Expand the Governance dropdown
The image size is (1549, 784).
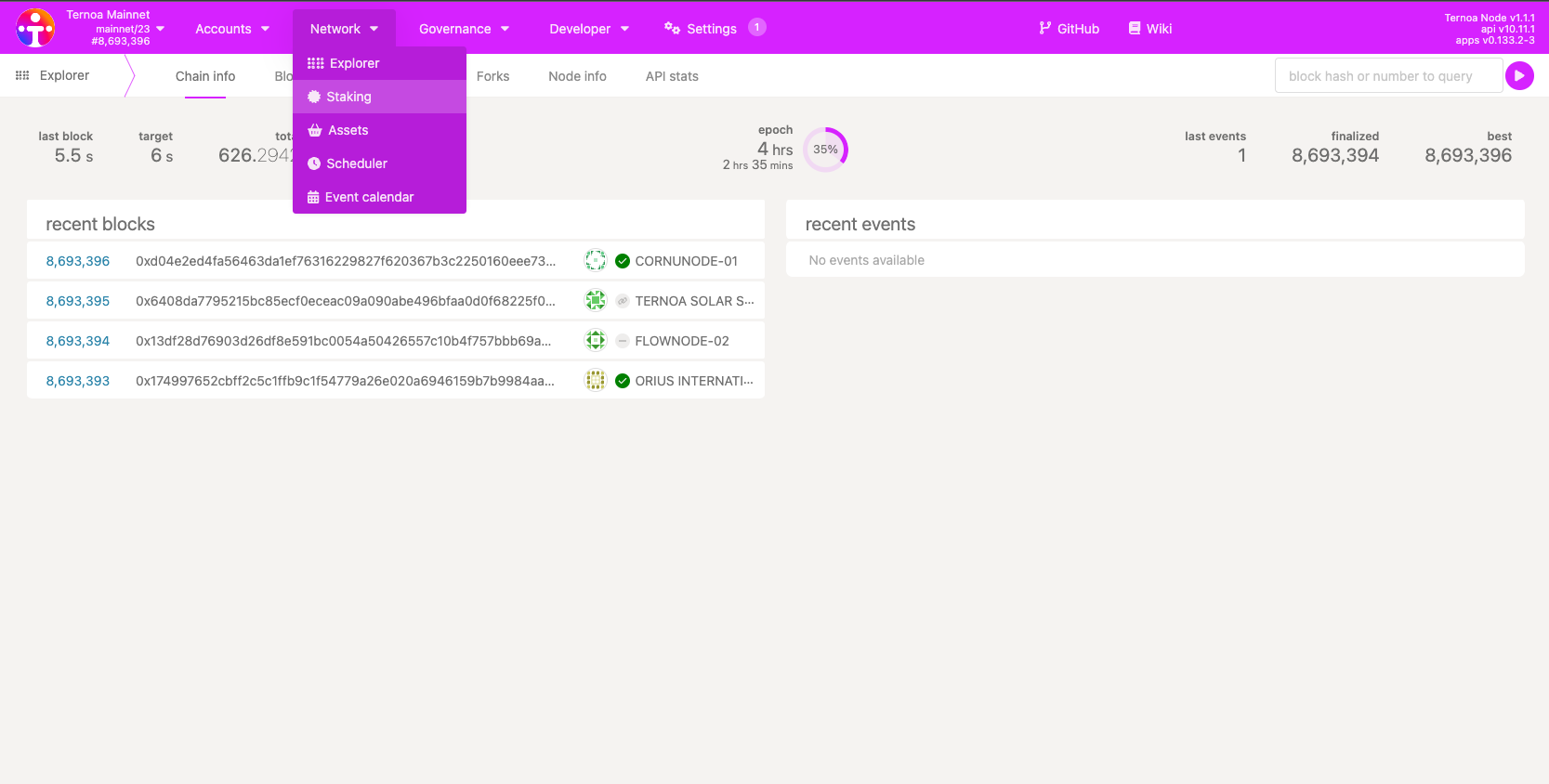(x=464, y=29)
